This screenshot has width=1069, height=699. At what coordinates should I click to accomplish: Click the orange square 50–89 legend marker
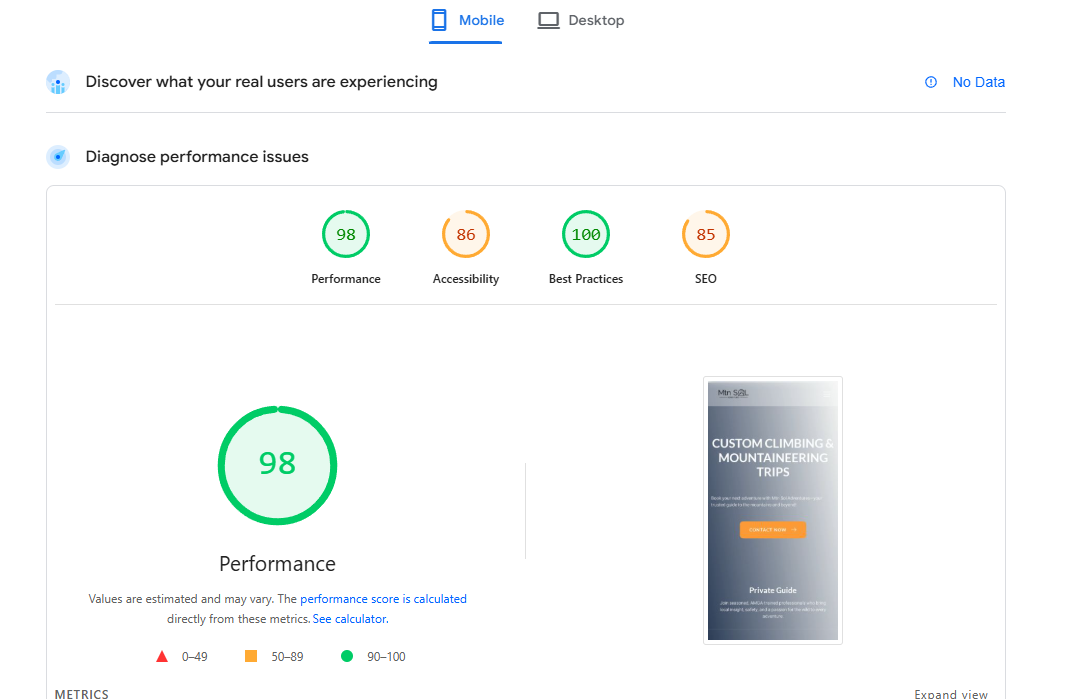point(251,657)
